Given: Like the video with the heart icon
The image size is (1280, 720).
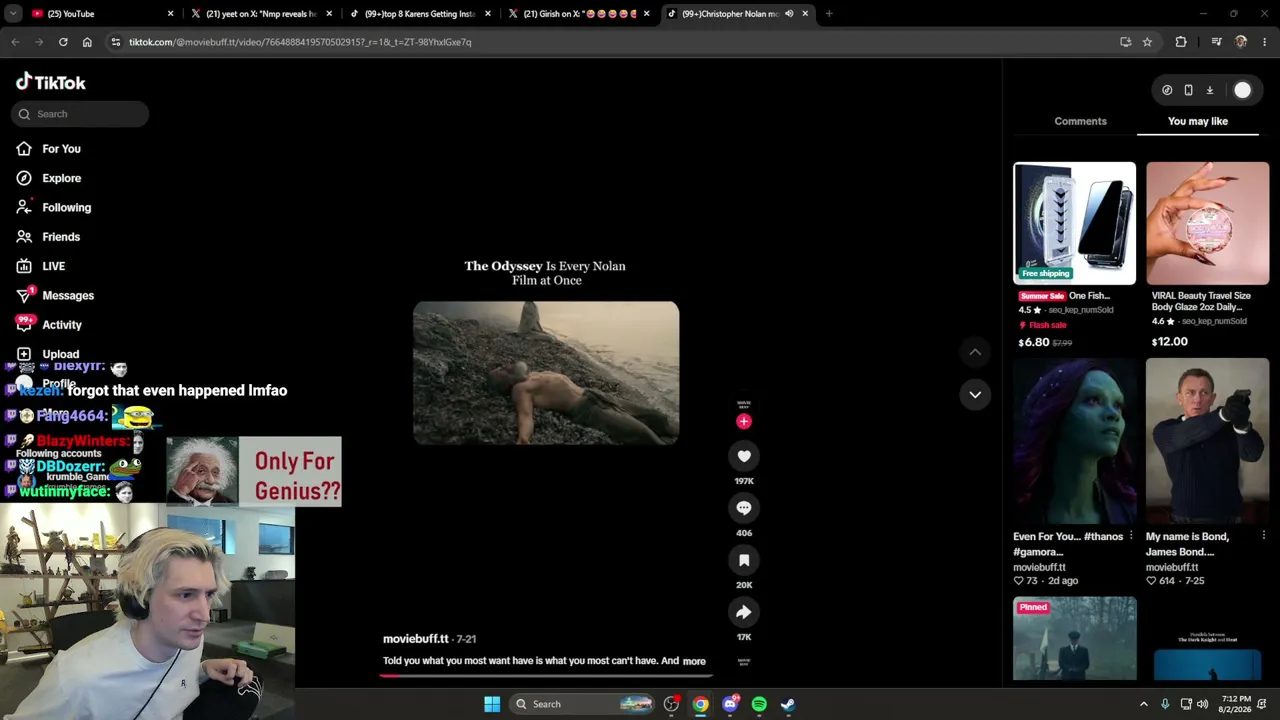Looking at the screenshot, I should [744, 456].
